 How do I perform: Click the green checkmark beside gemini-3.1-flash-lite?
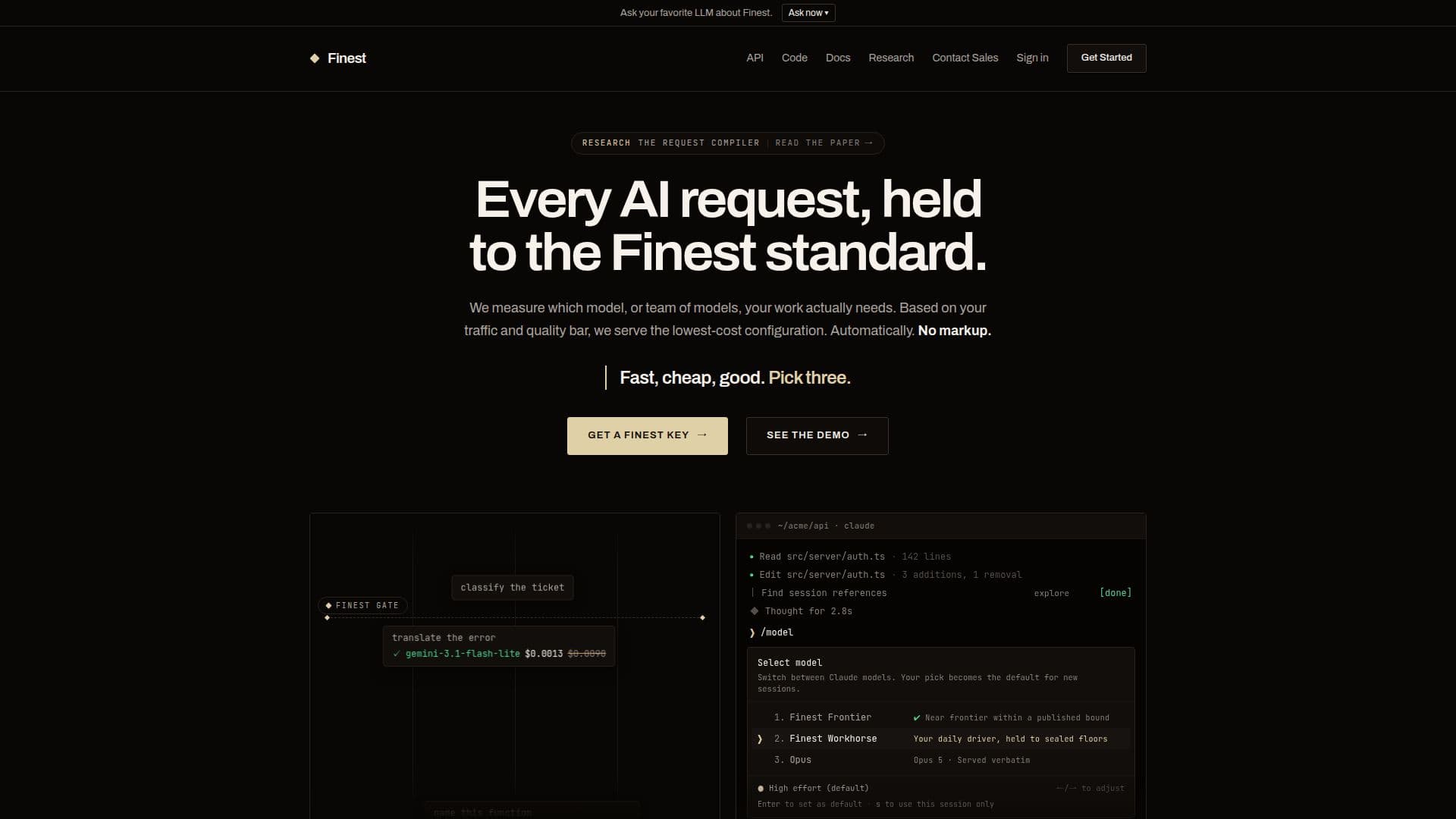397,654
